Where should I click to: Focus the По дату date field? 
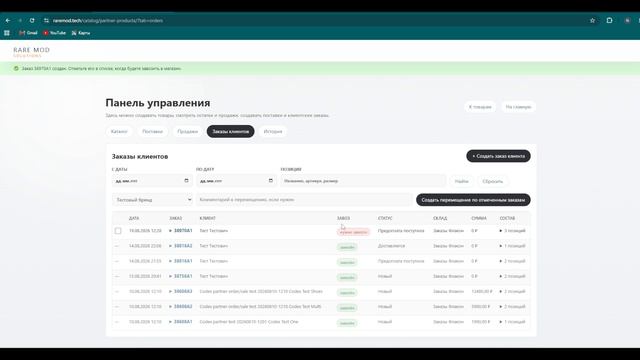(236, 180)
